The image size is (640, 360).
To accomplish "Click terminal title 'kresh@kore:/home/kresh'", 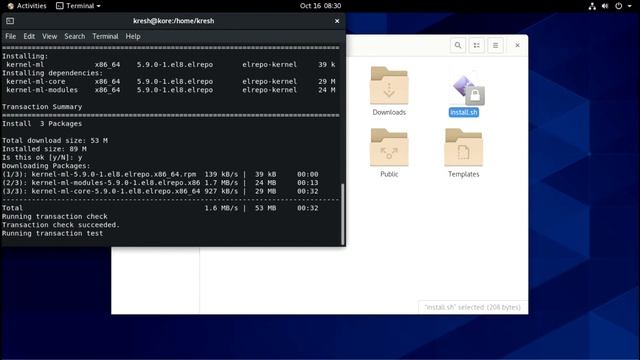I will point(173,21).
